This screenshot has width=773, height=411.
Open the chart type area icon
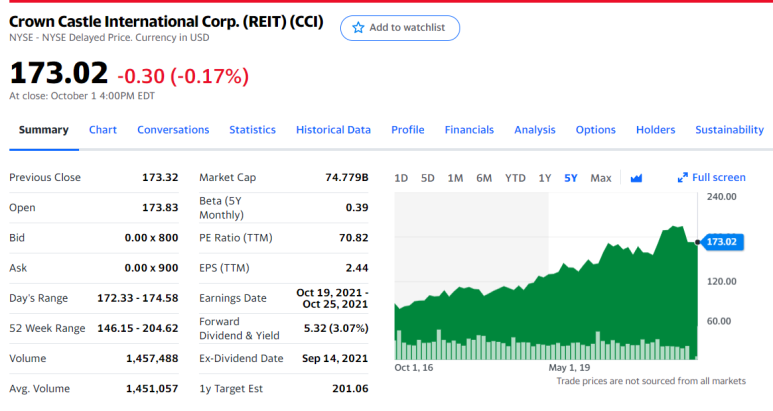(636, 178)
